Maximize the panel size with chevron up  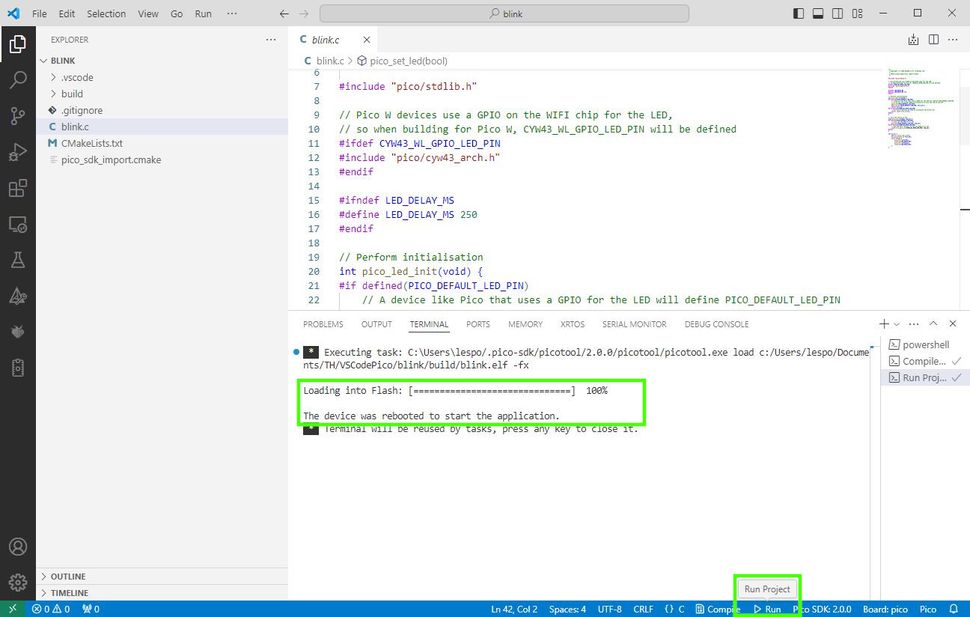pos(934,324)
